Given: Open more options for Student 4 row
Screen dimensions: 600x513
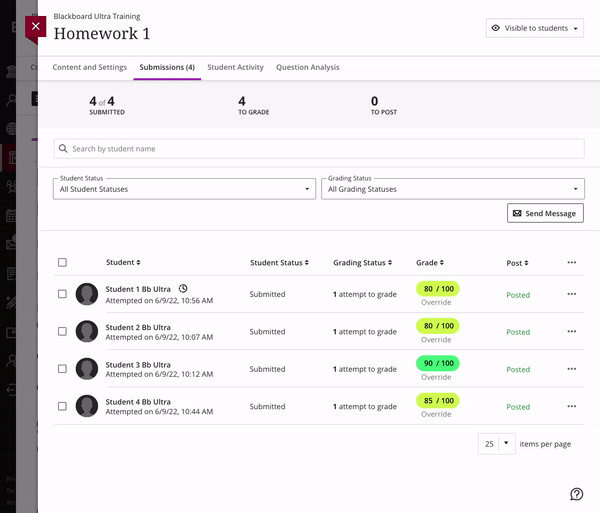Looking at the screenshot, I should 572,406.
